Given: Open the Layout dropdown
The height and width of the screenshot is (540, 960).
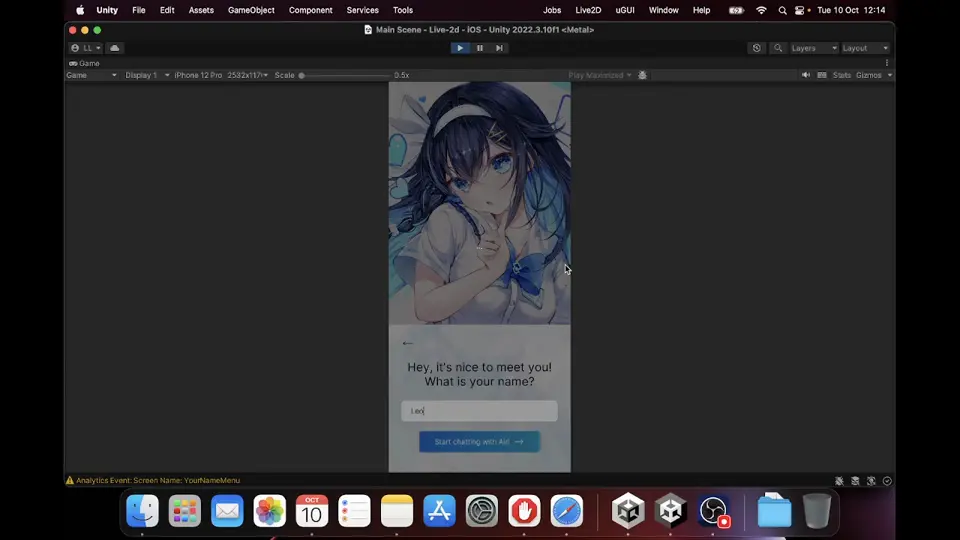Looking at the screenshot, I should [864, 48].
